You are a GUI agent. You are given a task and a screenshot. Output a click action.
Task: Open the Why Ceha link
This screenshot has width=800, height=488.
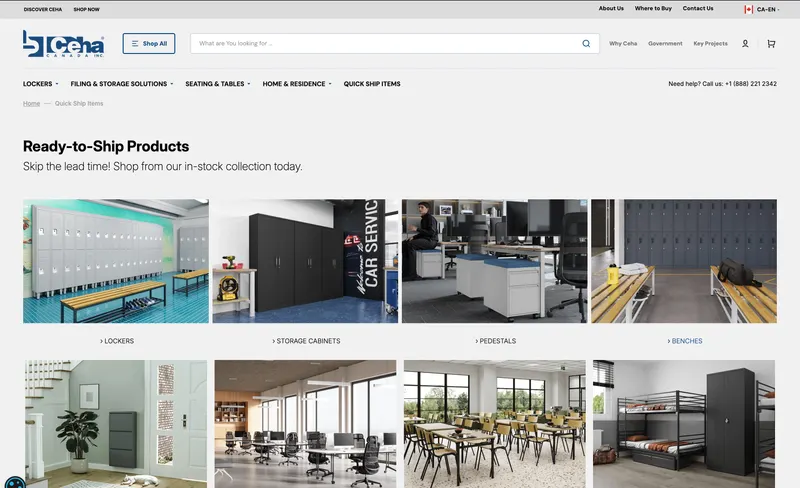(623, 43)
